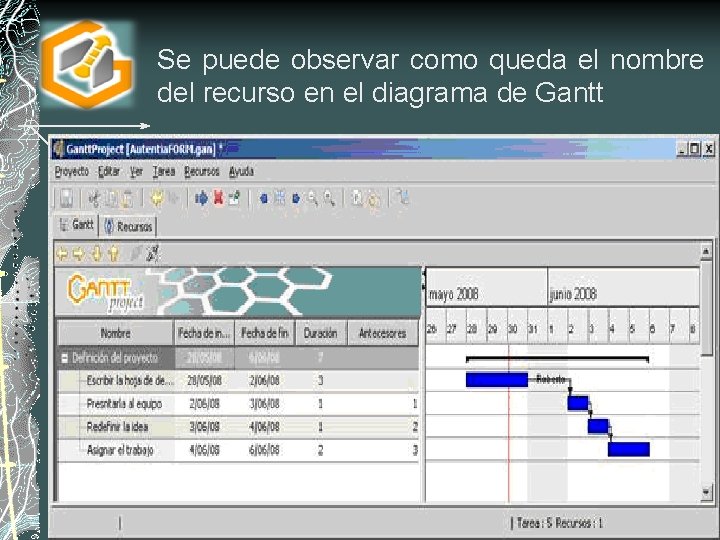The image size is (720, 540).
Task: Click the scrollbar up arrow of chart
Action: [x=706, y=251]
